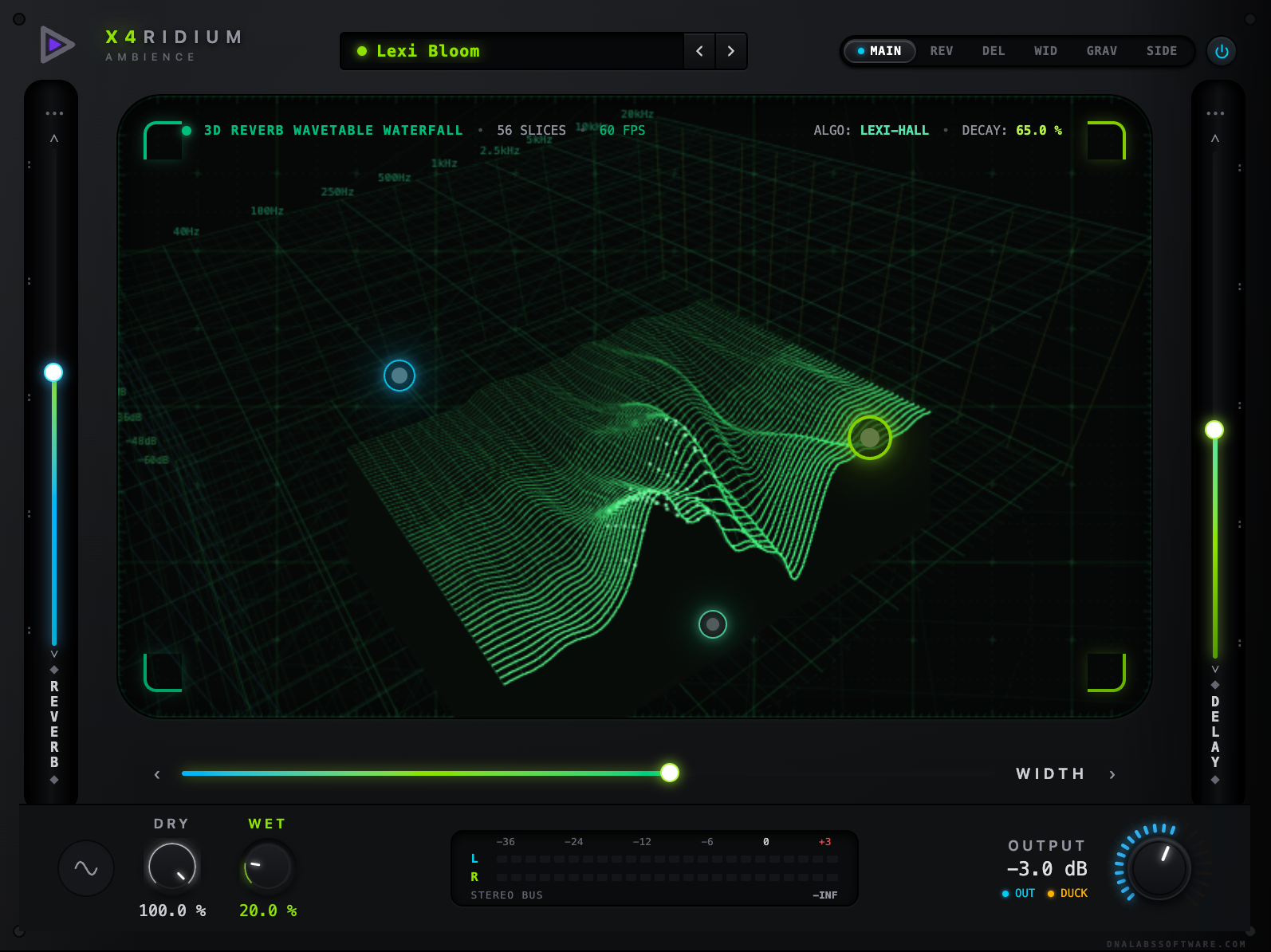
Task: Switch to the WID tab
Action: [1045, 51]
